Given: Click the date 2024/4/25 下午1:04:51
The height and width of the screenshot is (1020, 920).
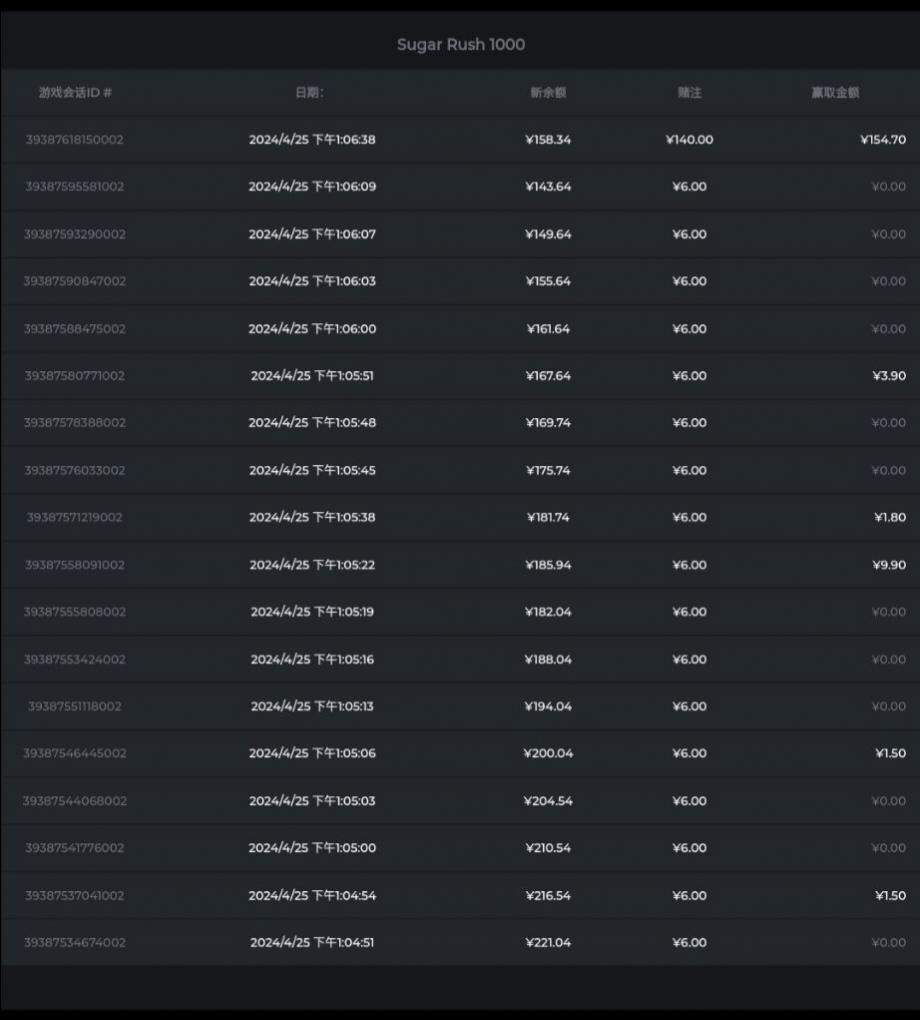Looking at the screenshot, I should point(312,942).
